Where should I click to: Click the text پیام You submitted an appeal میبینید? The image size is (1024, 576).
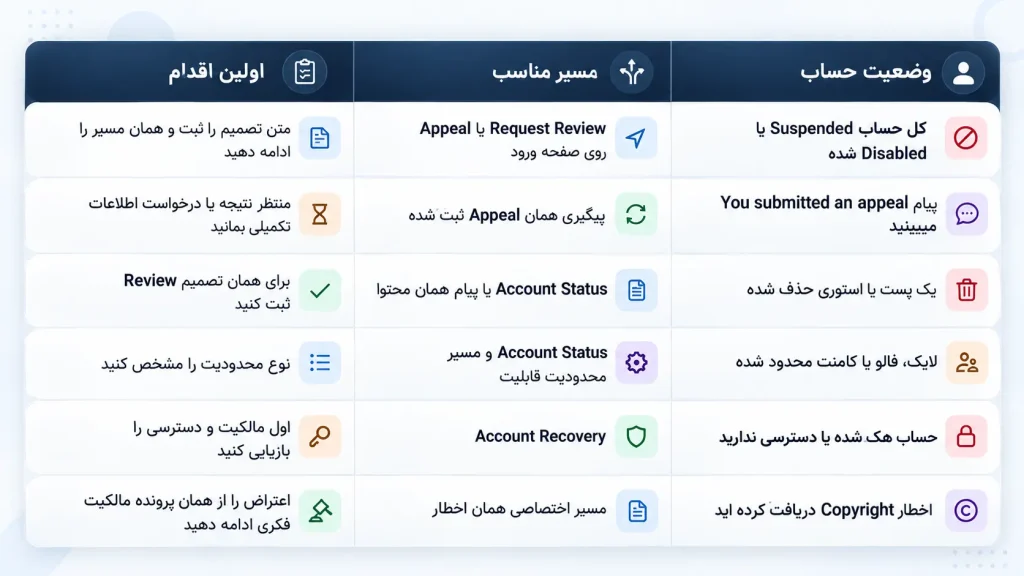pyautogui.click(x=829, y=214)
